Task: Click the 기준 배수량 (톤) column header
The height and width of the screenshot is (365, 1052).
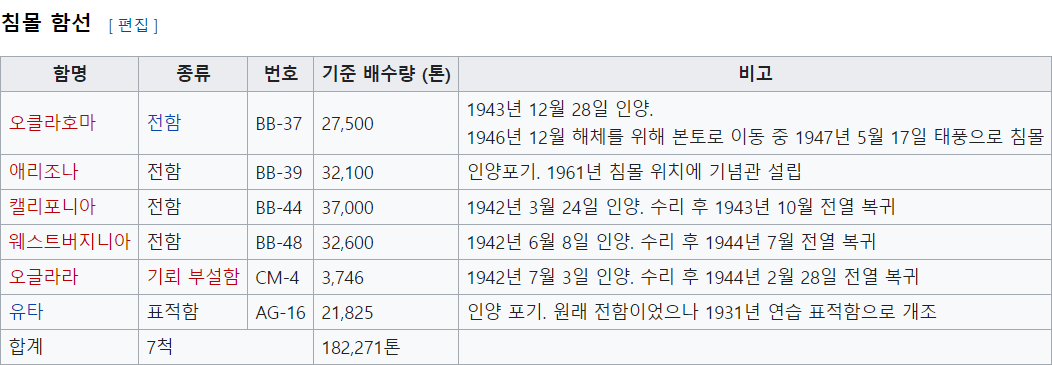Action: 386,74
